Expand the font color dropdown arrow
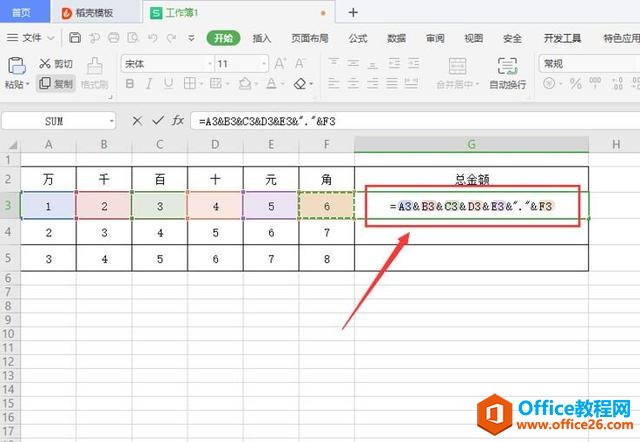 [282, 84]
